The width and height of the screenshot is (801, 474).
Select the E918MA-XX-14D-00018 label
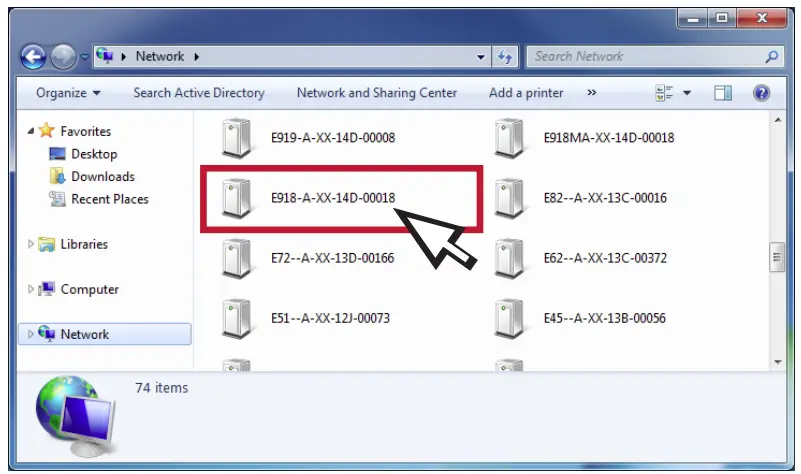(x=609, y=137)
